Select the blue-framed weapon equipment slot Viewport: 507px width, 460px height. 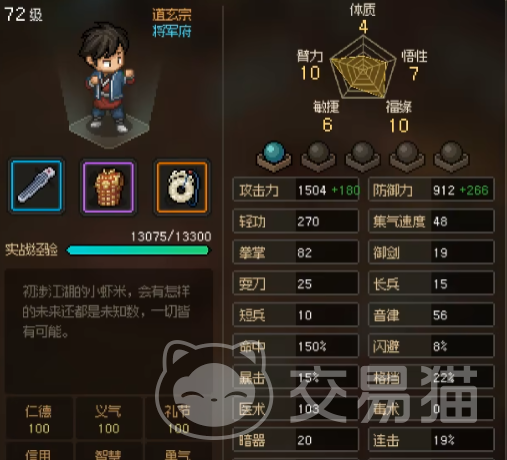click(36, 186)
